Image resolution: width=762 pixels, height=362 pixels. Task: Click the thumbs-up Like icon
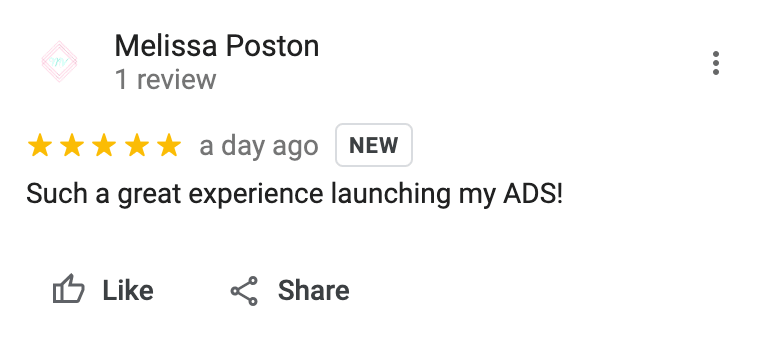click(69, 289)
